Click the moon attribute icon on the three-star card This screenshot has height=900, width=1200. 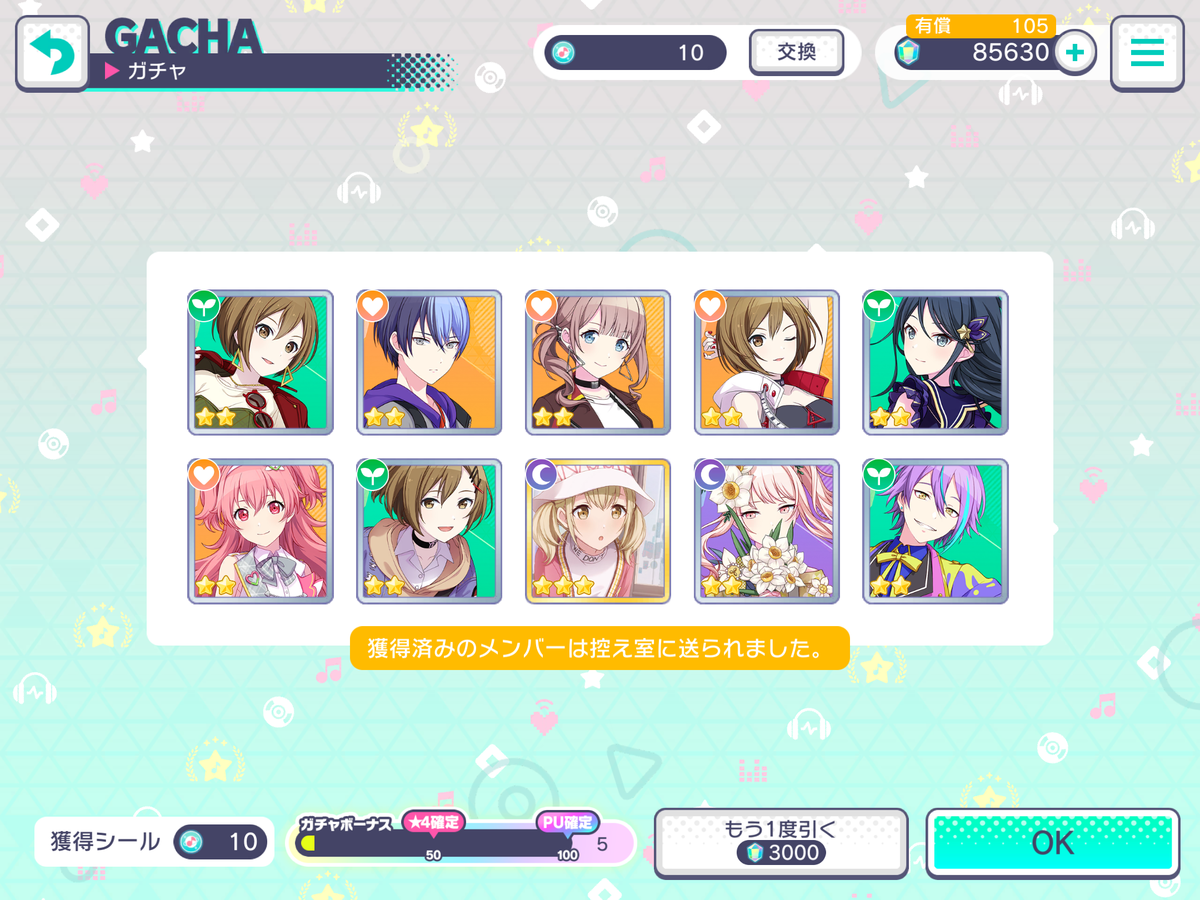[x=541, y=475]
